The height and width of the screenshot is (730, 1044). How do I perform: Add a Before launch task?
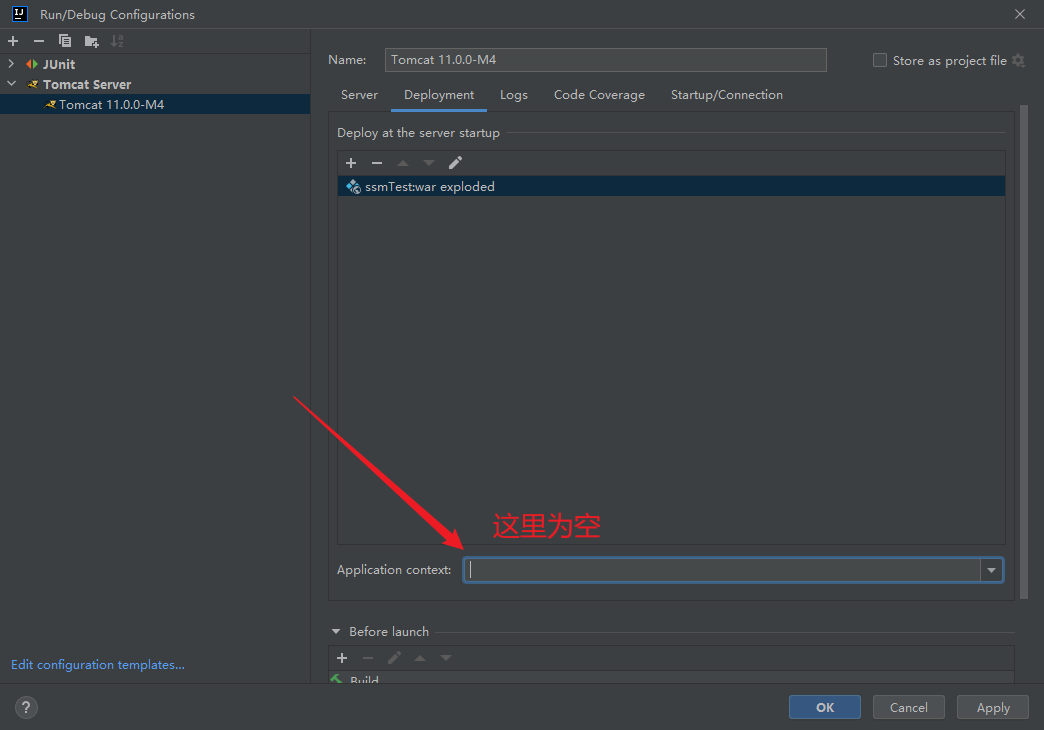pos(342,658)
